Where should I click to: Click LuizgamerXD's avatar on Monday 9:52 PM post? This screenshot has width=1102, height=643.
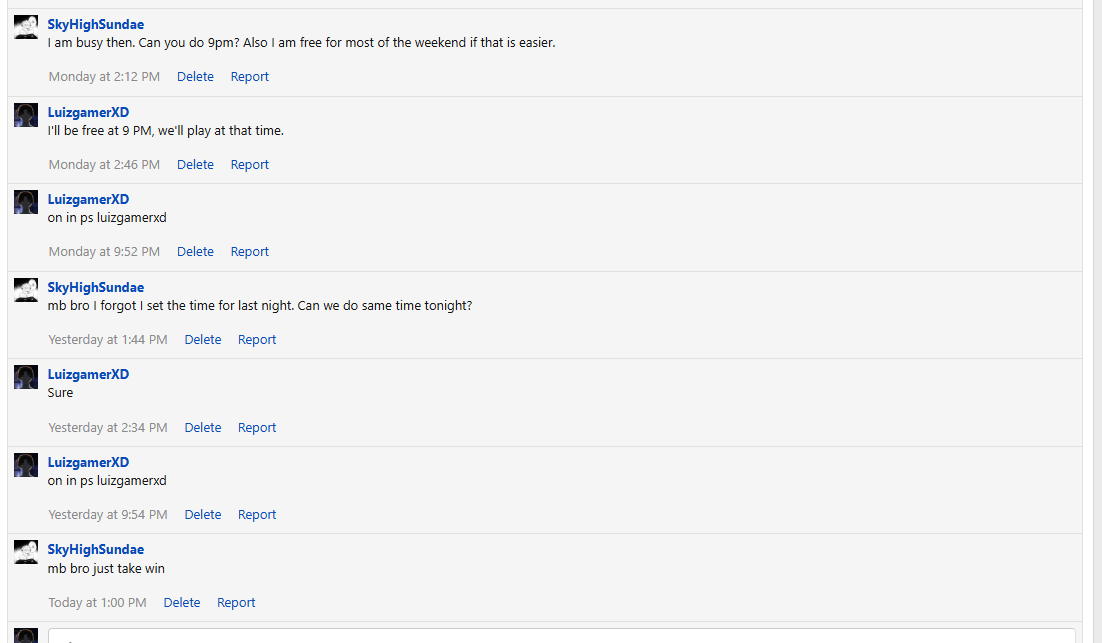tap(26, 202)
